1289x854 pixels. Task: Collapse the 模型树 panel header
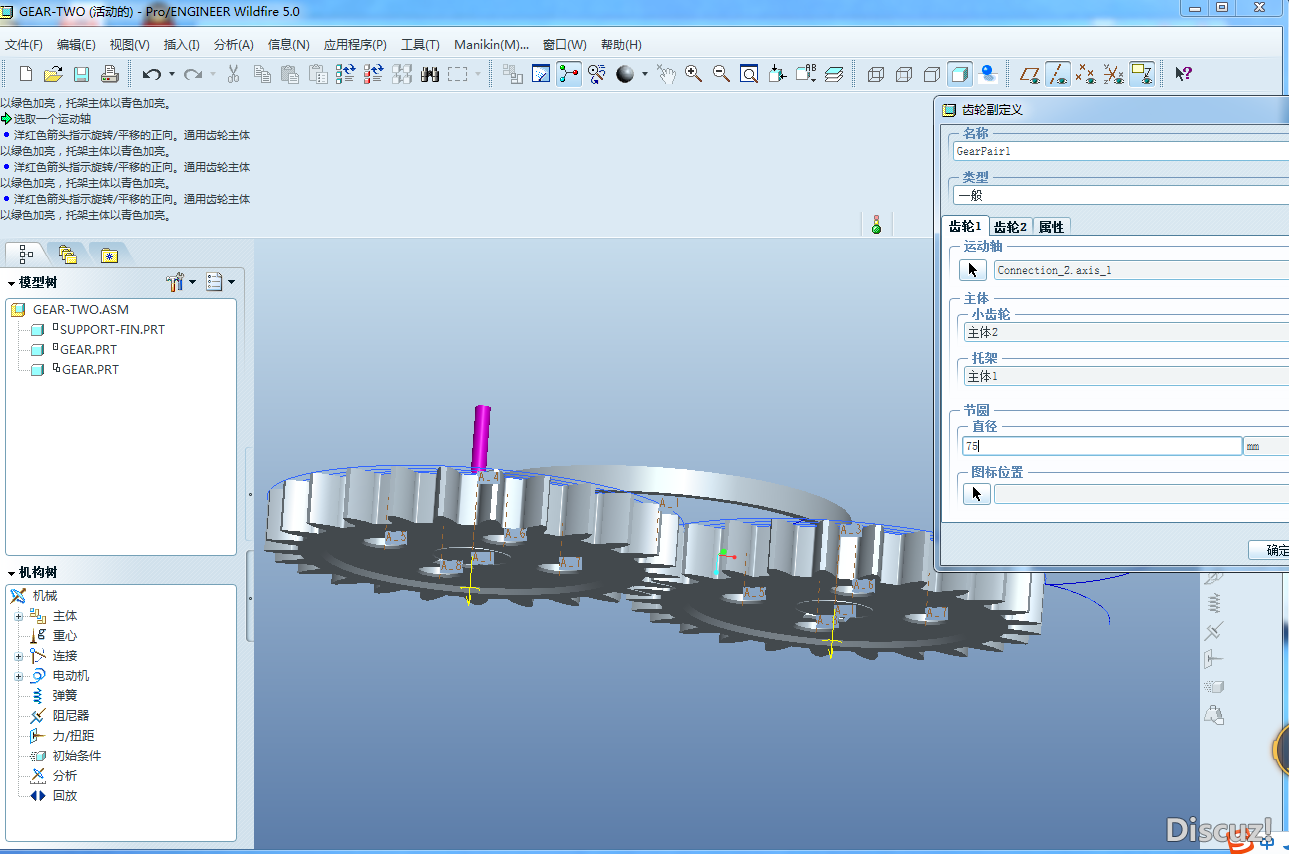pyautogui.click(x=33, y=283)
